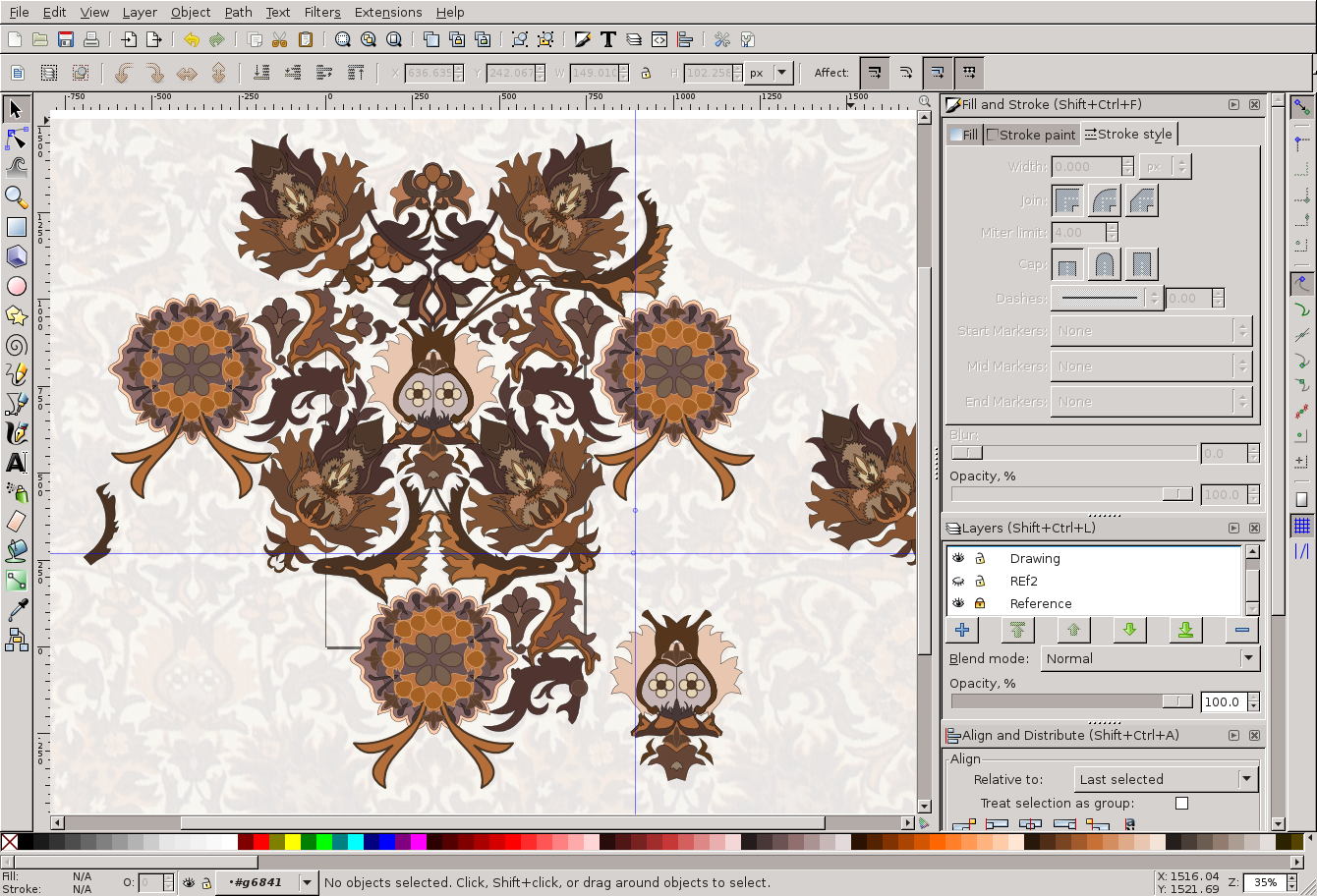Hide the Drawing layer
1317x896 pixels.
click(958, 558)
